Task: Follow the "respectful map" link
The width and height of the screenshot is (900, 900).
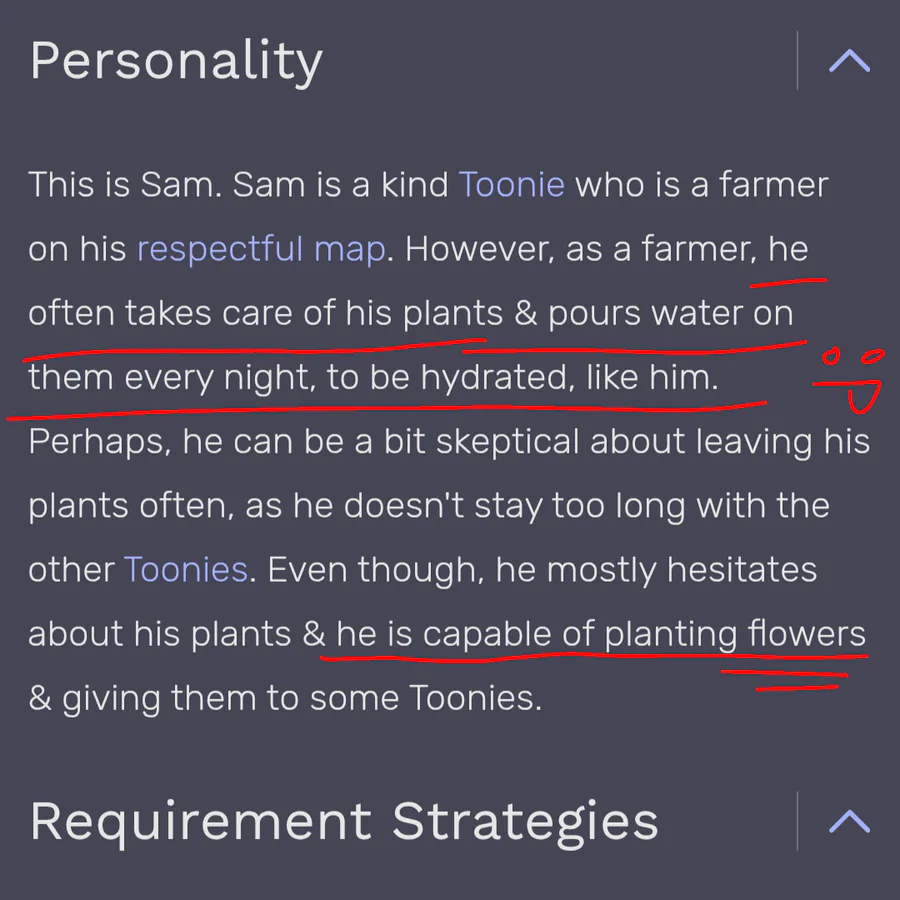Action: [x=260, y=249]
